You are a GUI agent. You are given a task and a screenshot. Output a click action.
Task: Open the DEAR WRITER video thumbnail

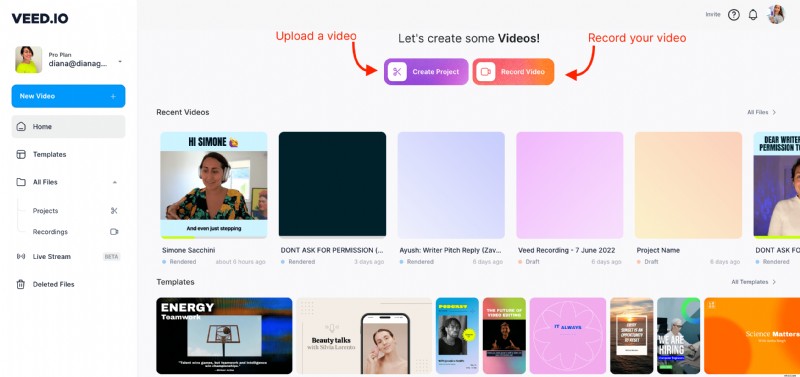click(x=777, y=185)
